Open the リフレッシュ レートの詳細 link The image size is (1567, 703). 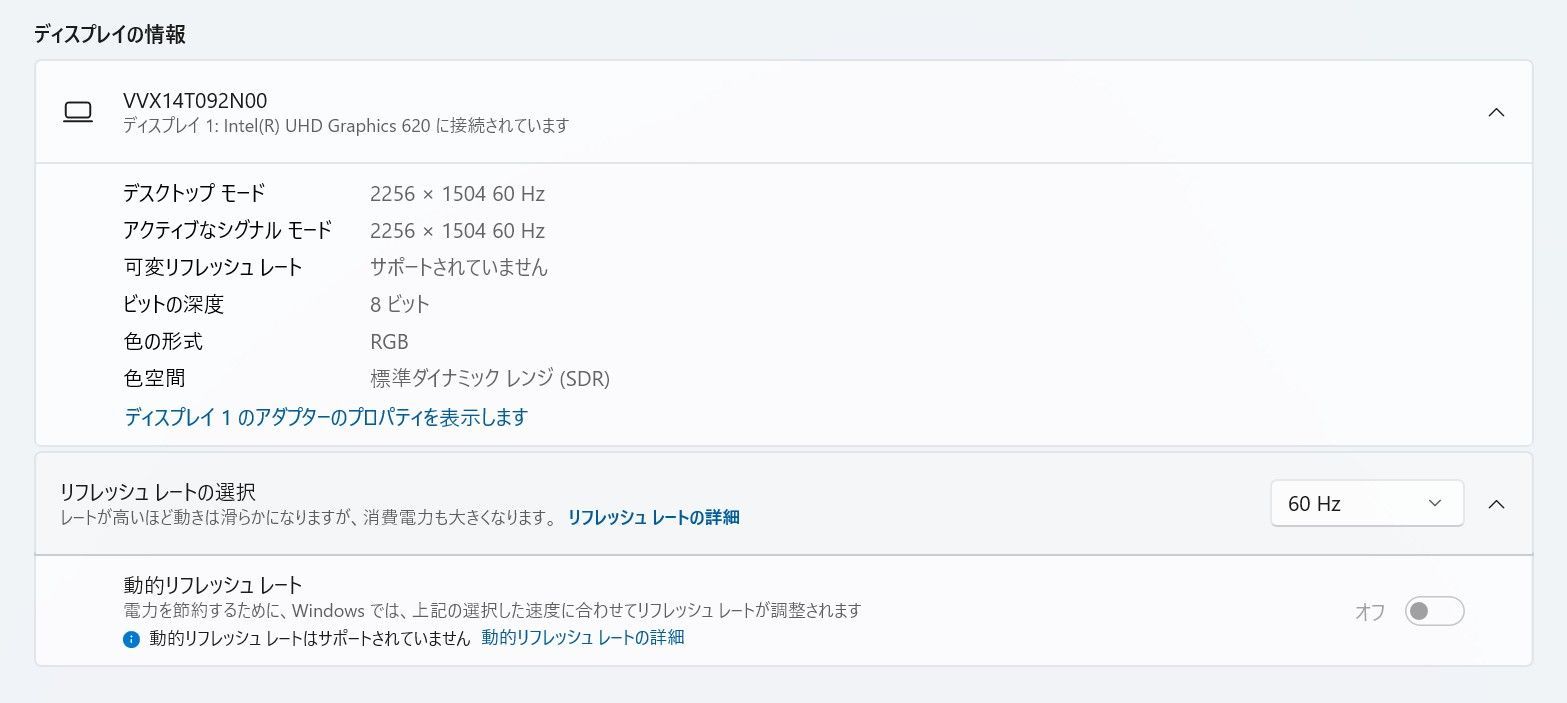pyautogui.click(x=653, y=517)
